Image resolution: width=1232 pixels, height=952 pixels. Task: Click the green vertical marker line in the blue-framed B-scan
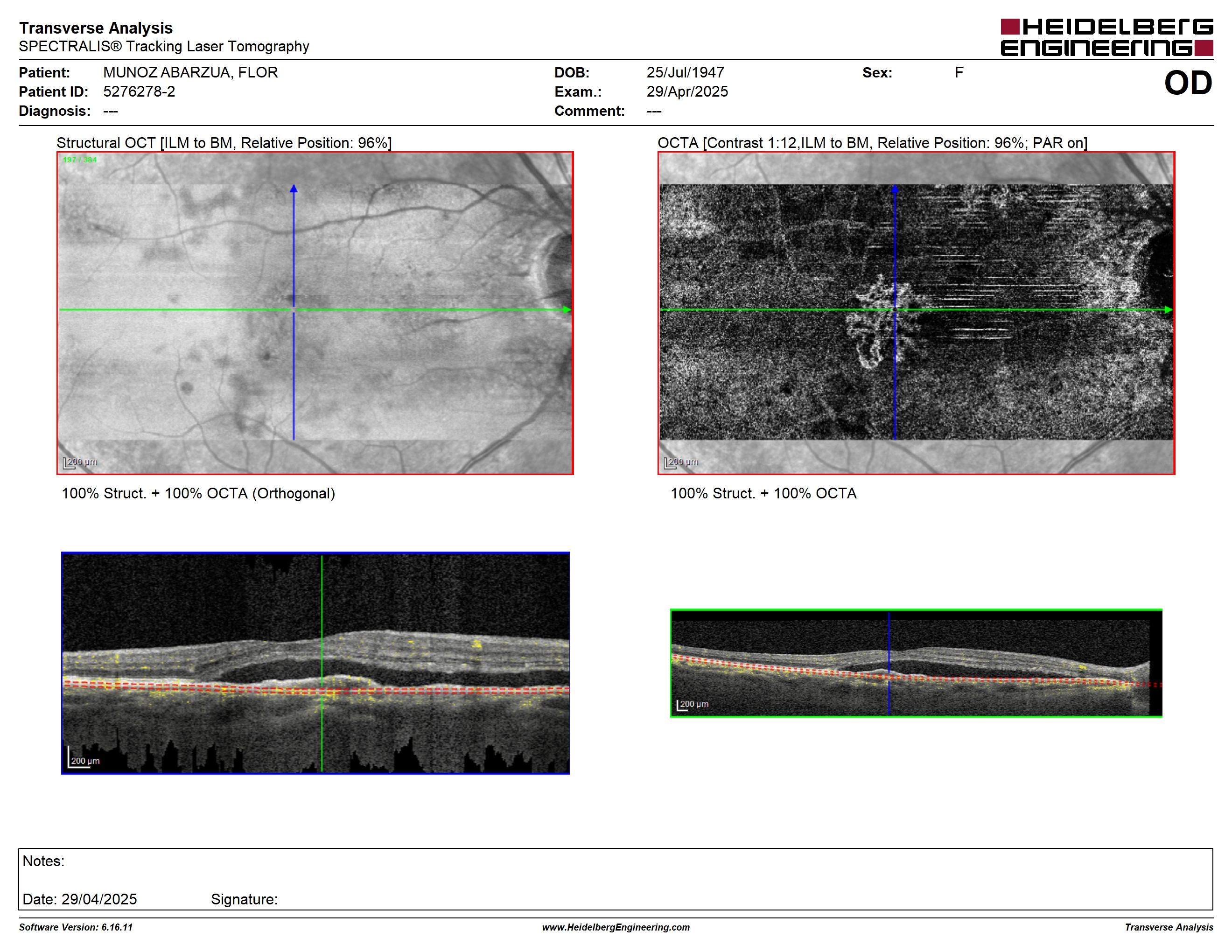tap(322, 663)
